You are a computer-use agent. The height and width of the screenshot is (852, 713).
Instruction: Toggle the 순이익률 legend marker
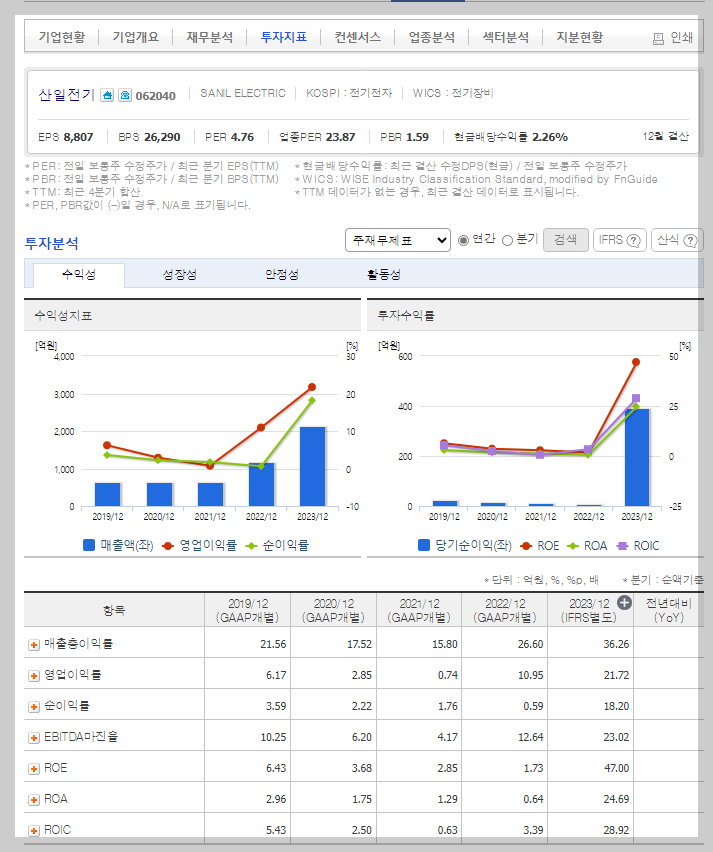click(x=251, y=546)
